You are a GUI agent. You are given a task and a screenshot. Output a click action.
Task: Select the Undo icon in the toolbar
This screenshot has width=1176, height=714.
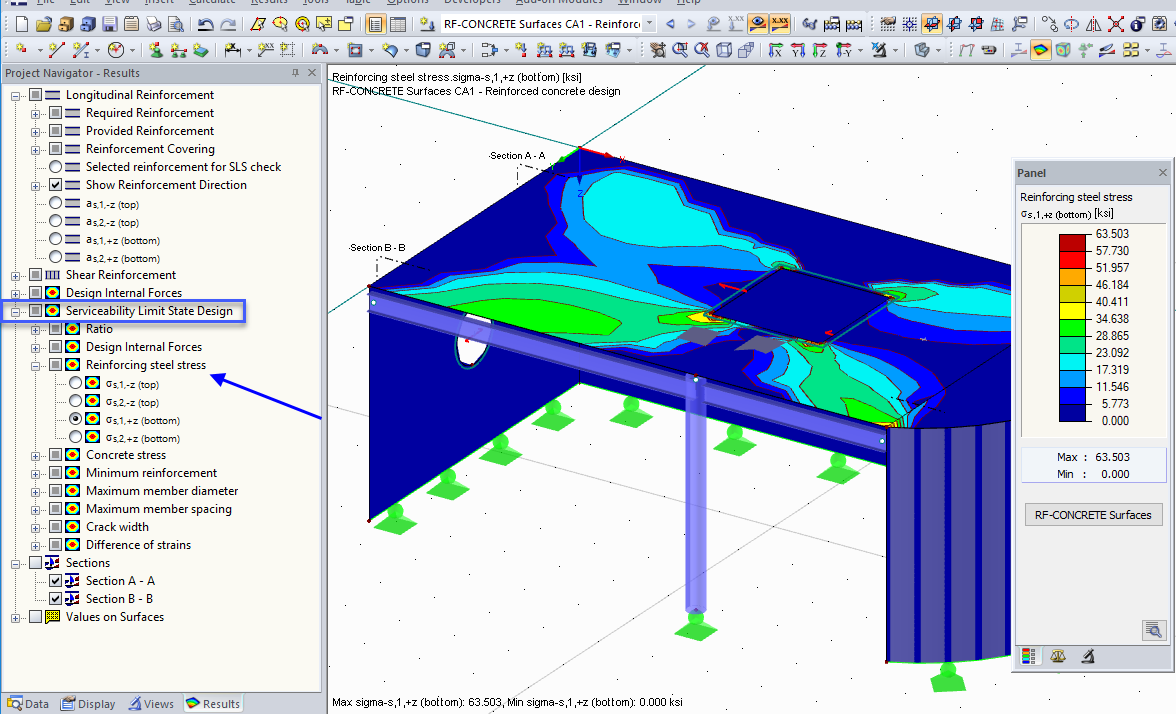(x=205, y=24)
